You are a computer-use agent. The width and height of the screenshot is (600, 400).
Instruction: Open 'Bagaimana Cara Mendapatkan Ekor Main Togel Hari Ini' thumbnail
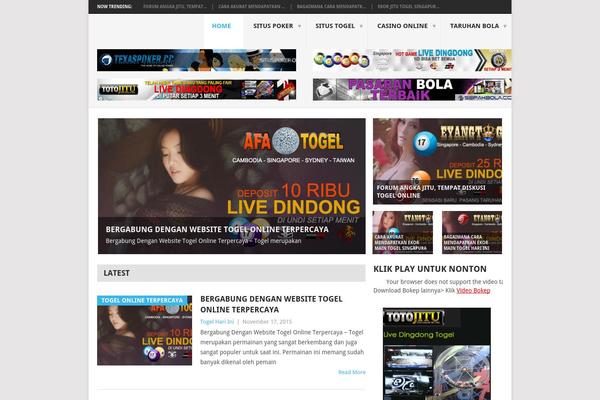pos(472,232)
